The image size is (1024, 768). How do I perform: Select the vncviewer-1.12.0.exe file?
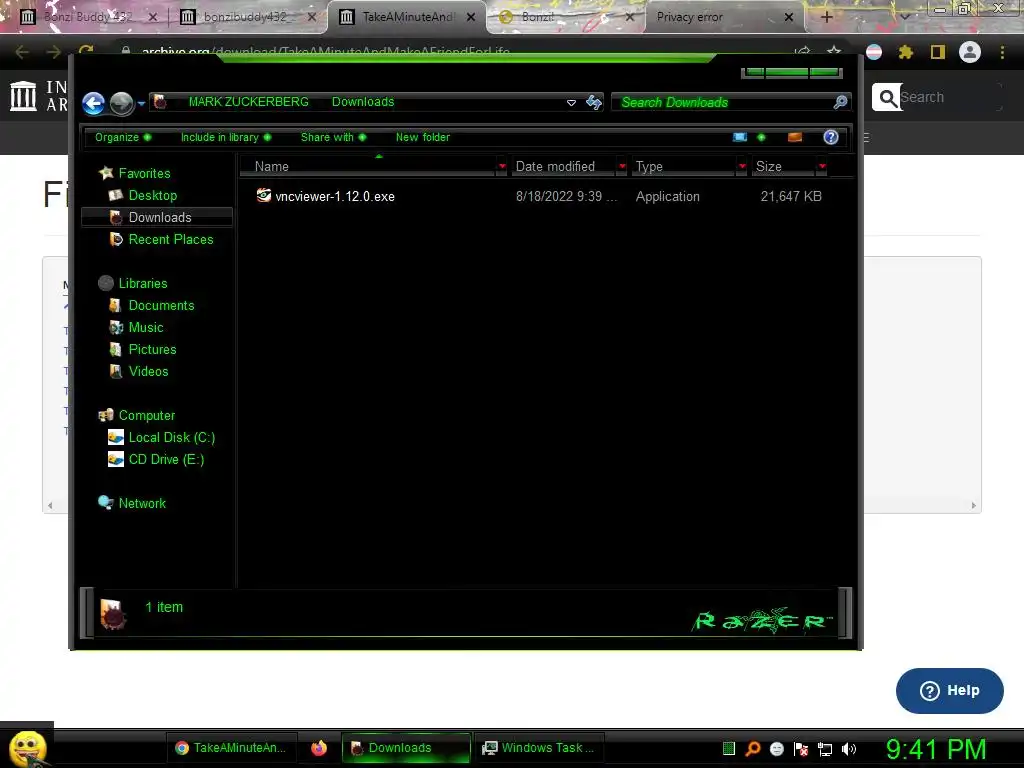point(334,197)
